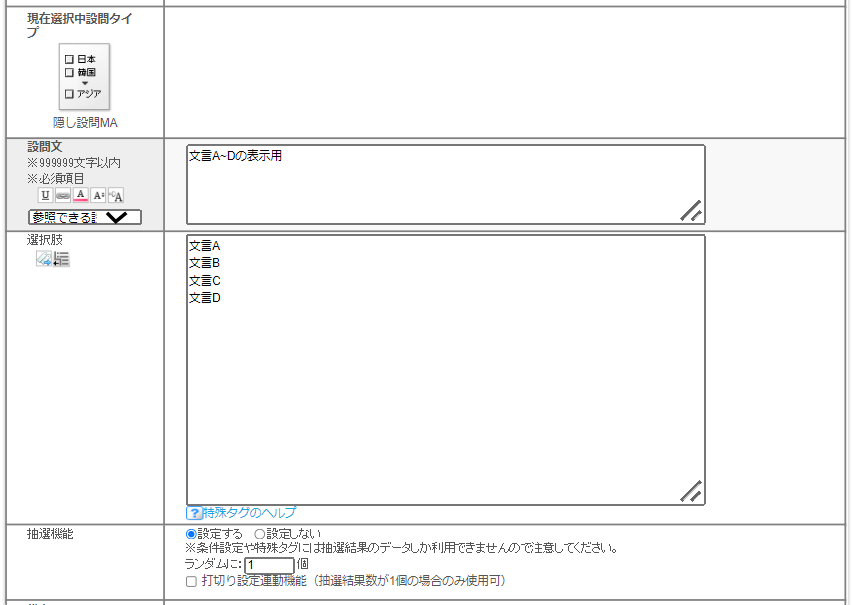
Task: Click the question mark help icon
Action: [x=194, y=513]
